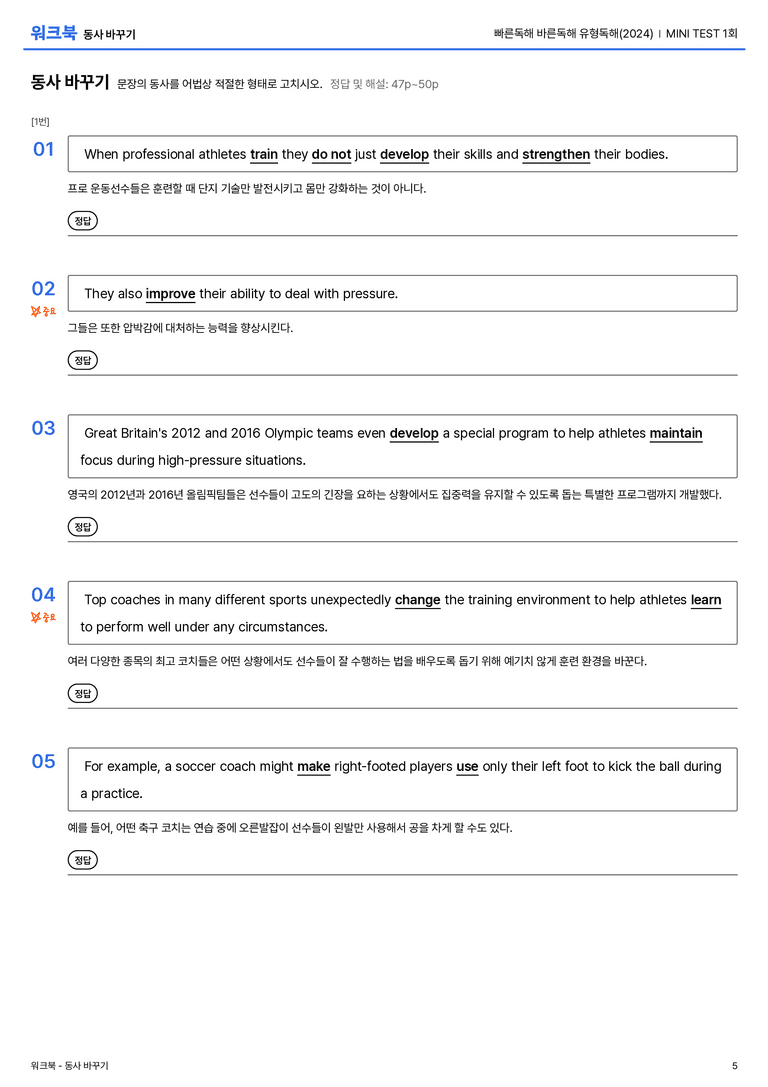This screenshot has width=768, height=1087.
Task: Click the page number 5 in footer
Action: pos(735,1066)
